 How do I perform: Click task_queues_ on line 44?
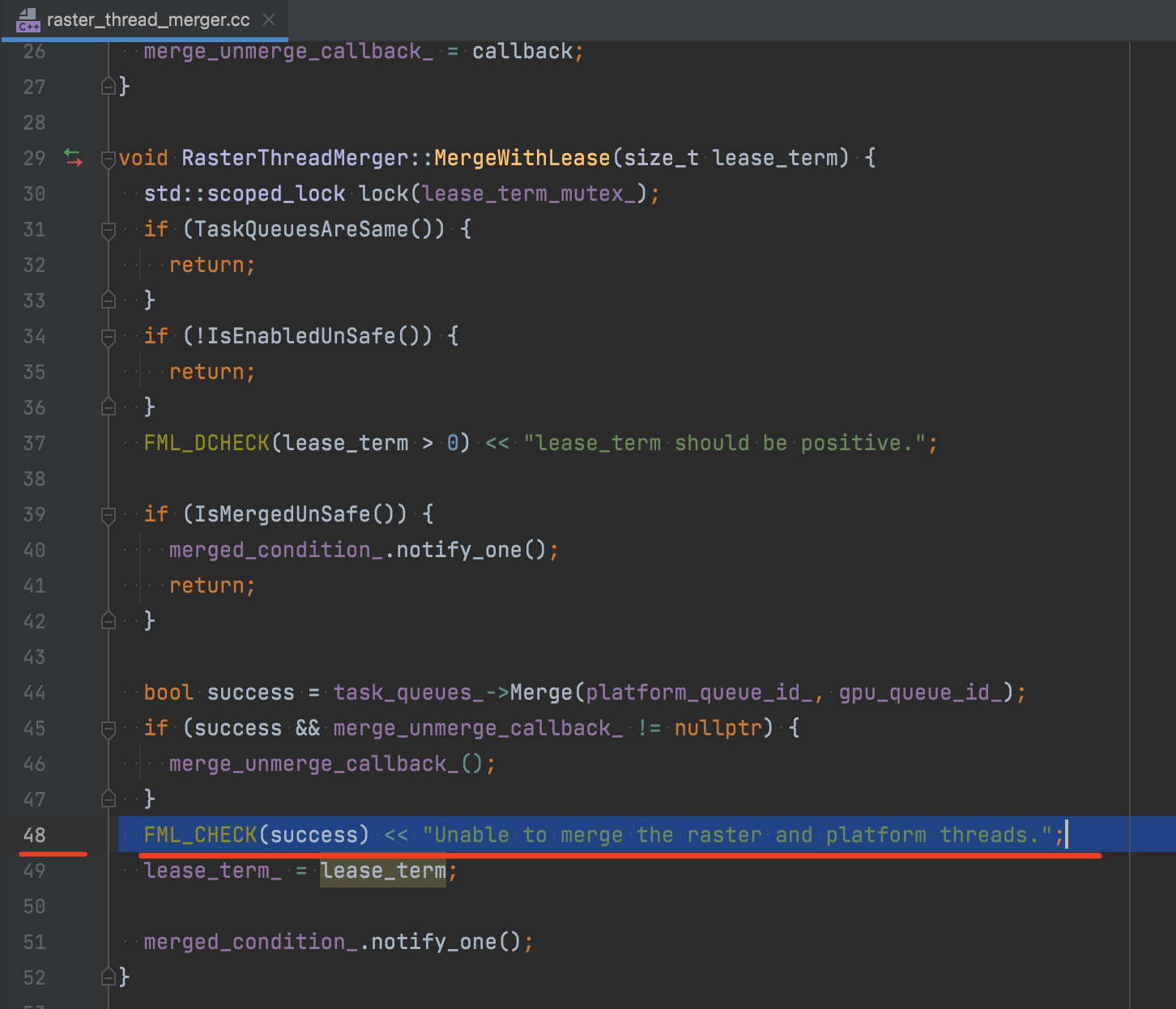409,692
